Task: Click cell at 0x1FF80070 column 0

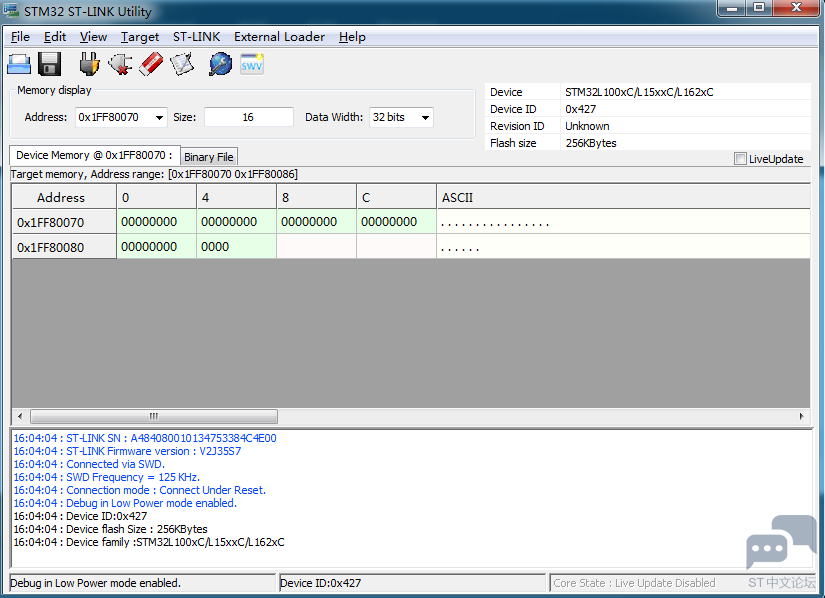Action: pyautogui.click(x=157, y=222)
